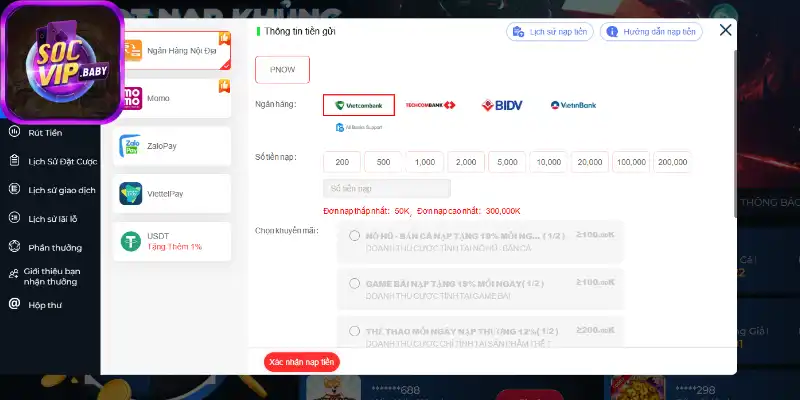Click the SOC VIP .BABY logo
Image resolution: width=800 pixels, height=400 pixels.
point(62,62)
